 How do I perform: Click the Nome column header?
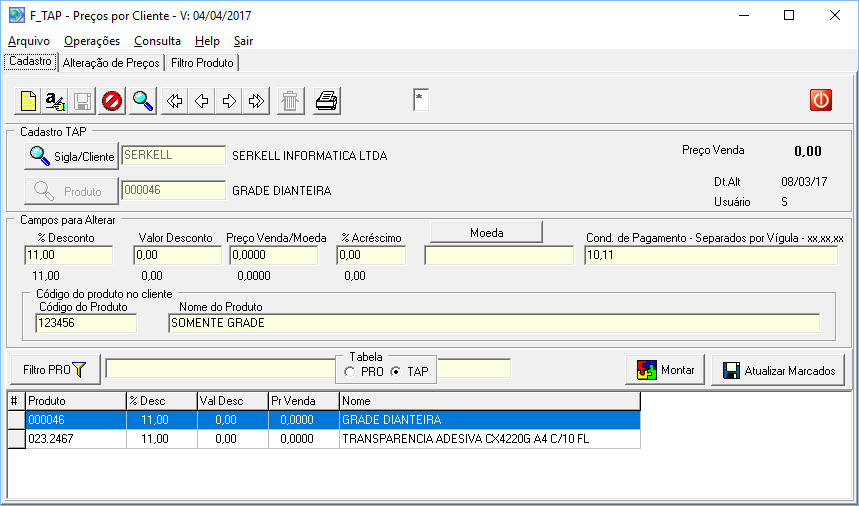point(490,401)
